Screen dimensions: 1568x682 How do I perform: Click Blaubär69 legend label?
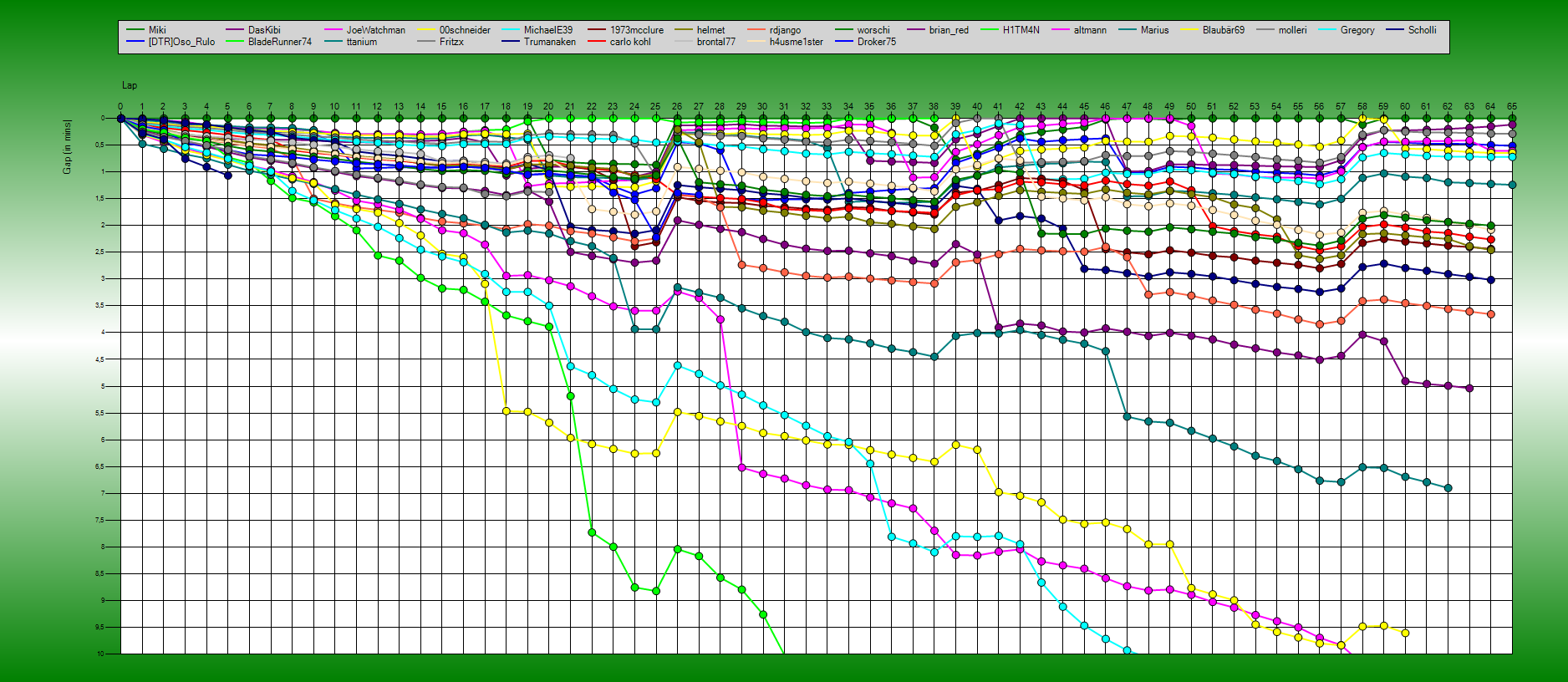[1224, 30]
